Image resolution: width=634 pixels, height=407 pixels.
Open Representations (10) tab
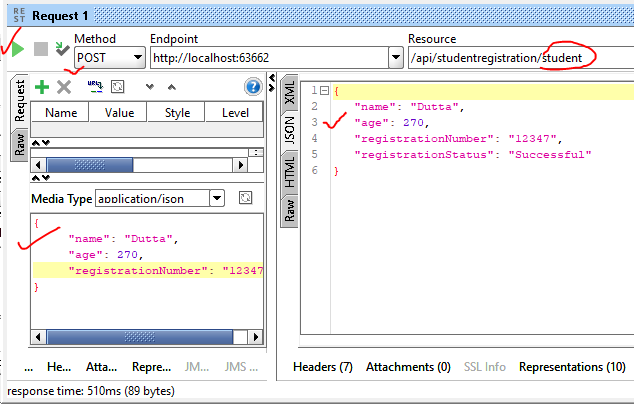pos(572,367)
